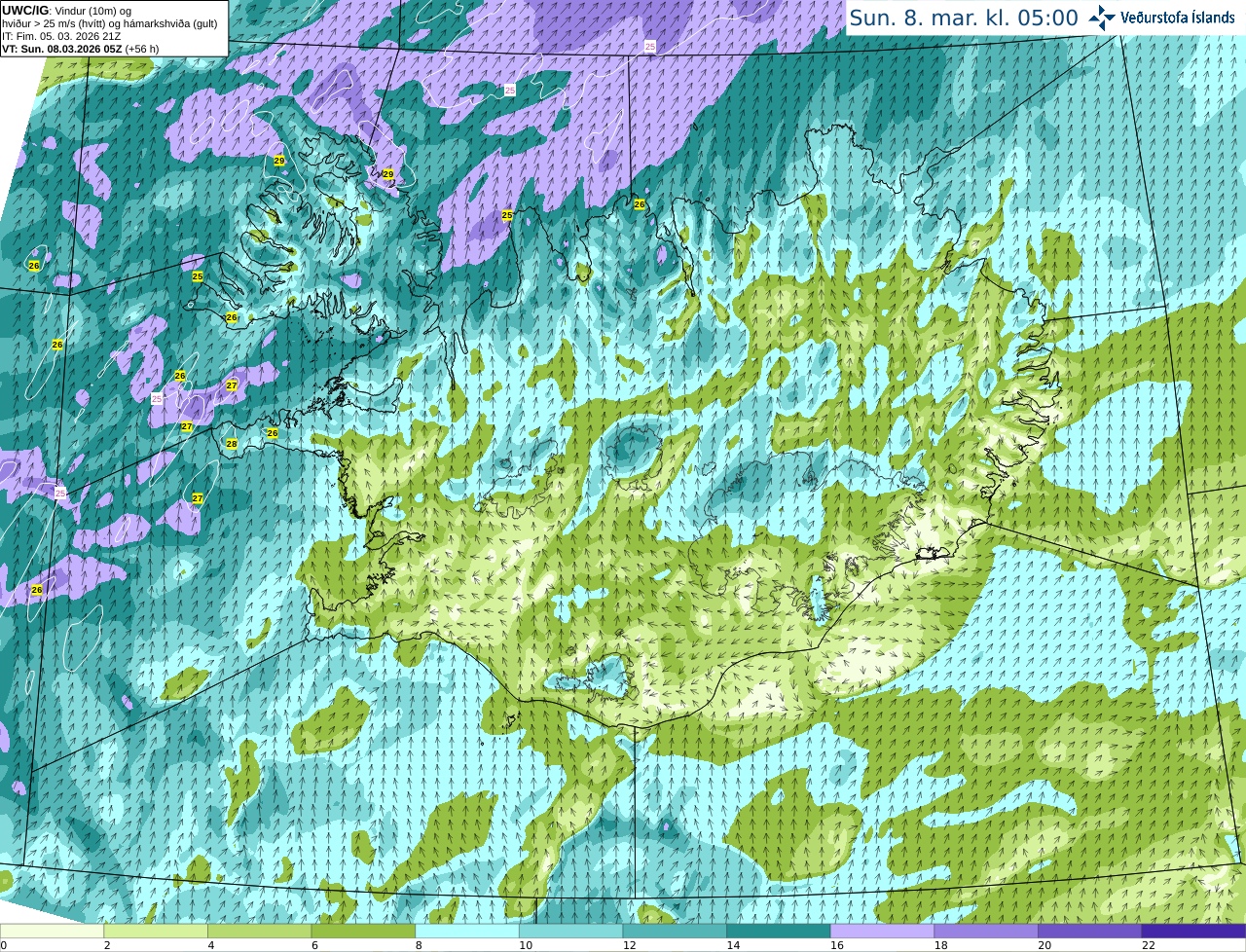
Task: Click the legend scale value 22
Action: (x=1149, y=945)
